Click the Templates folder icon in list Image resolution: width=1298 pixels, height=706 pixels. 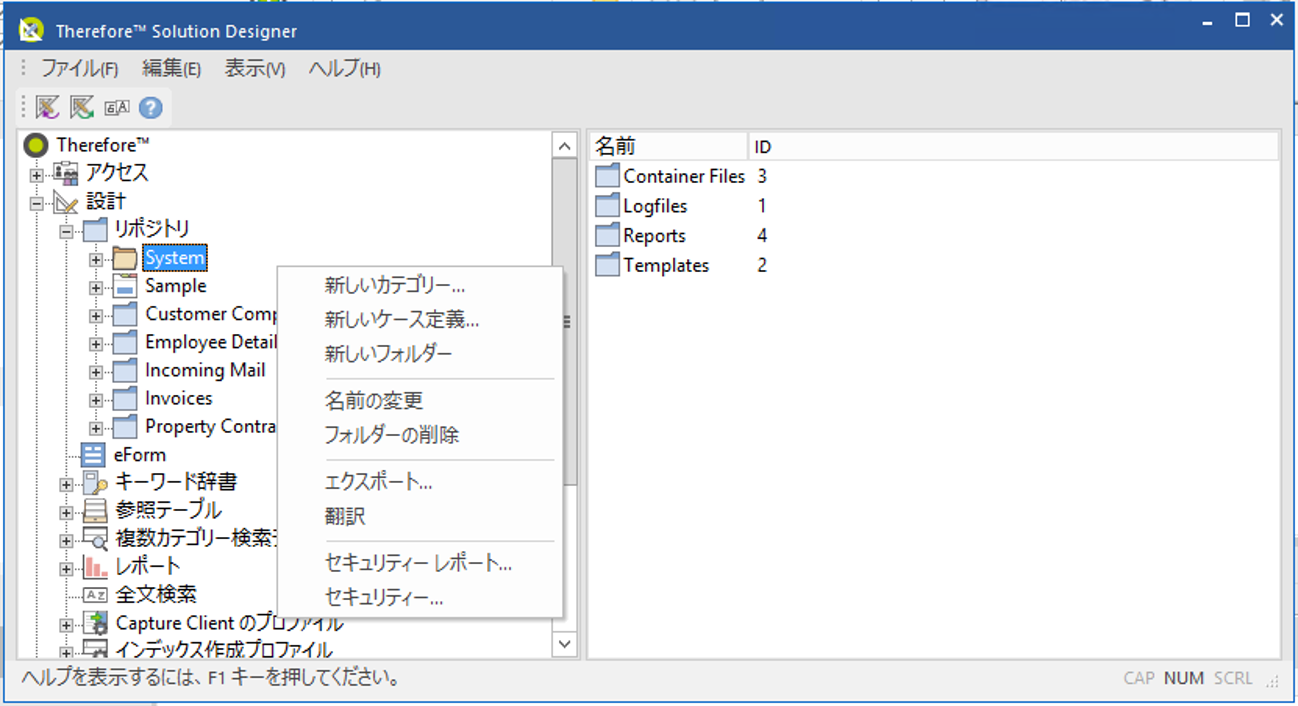607,266
